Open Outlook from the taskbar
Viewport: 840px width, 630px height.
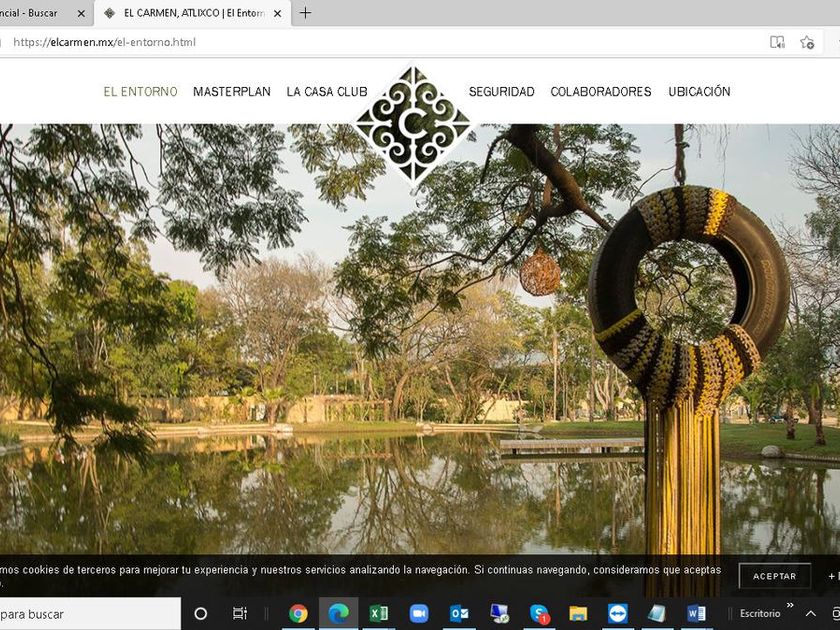pyautogui.click(x=459, y=613)
